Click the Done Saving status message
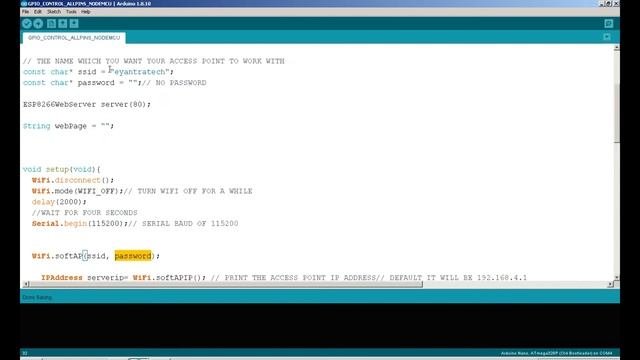 point(37,297)
